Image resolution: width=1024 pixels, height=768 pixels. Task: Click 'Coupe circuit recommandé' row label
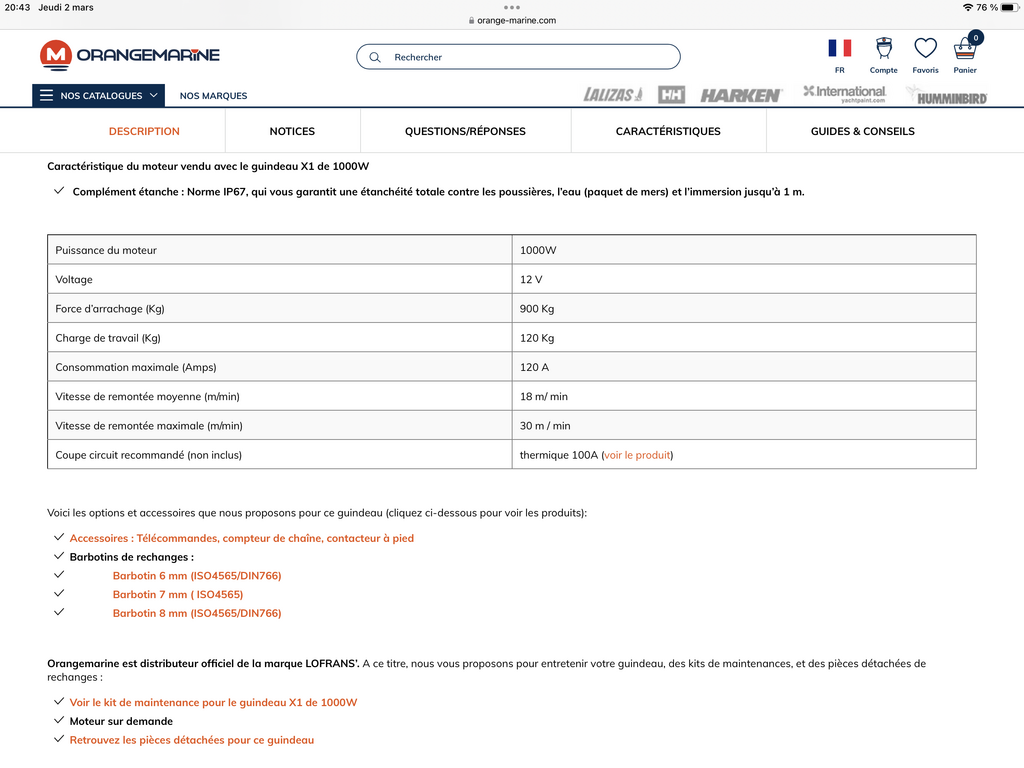tap(148, 455)
